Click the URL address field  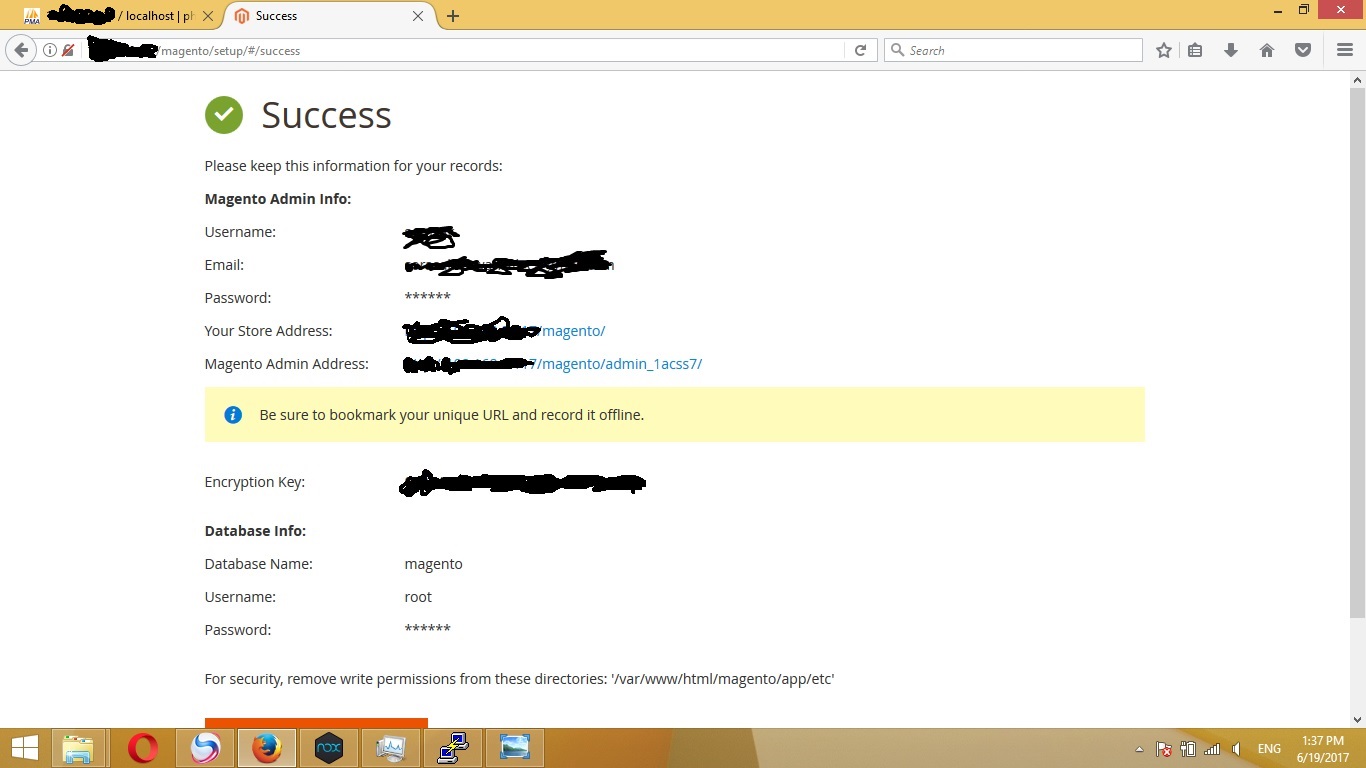[460, 50]
